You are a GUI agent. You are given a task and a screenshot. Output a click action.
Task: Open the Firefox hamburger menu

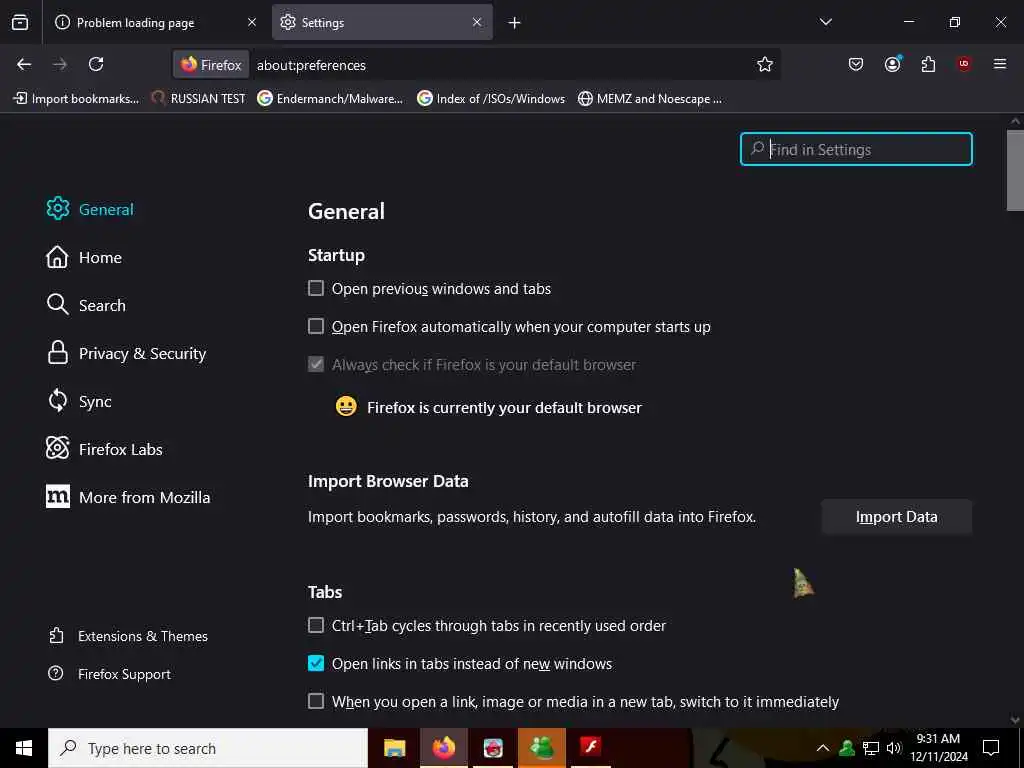[1000, 64]
